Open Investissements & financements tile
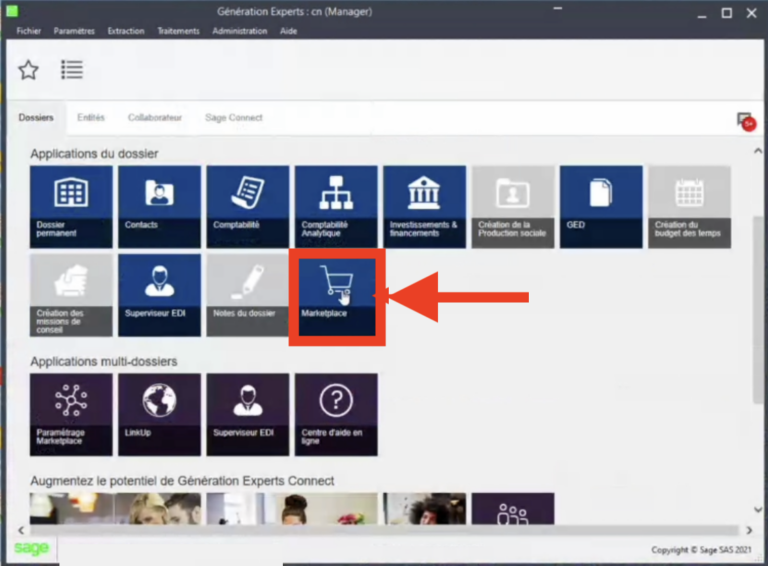The image size is (768, 566). point(425,207)
